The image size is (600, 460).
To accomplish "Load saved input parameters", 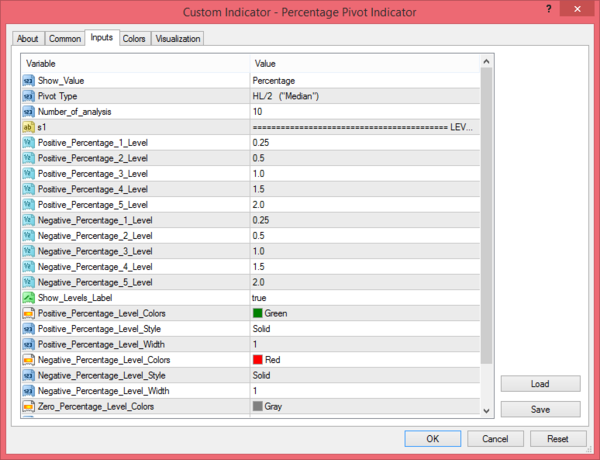I will point(540,383).
